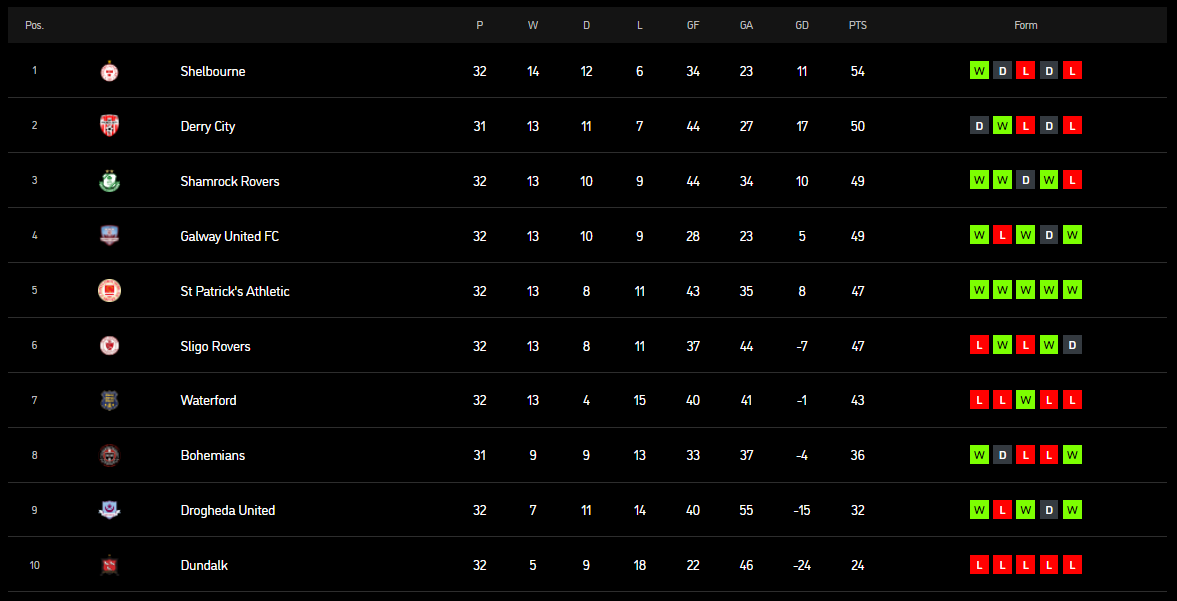1177x601 pixels.
Task: Click the Galway United FC crest
Action: point(110,236)
